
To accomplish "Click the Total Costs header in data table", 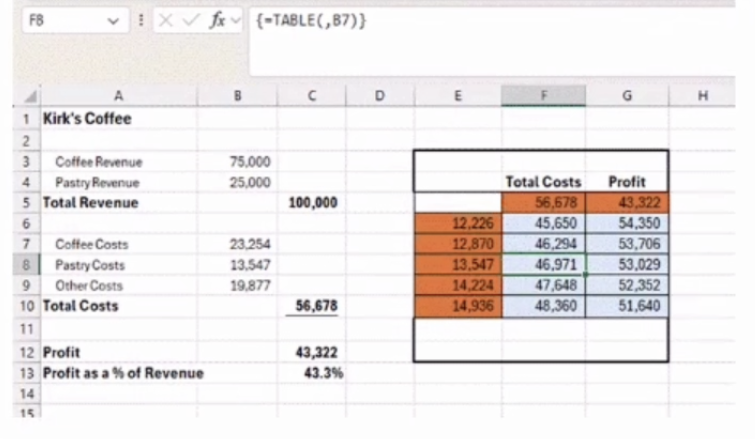I will (543, 182).
